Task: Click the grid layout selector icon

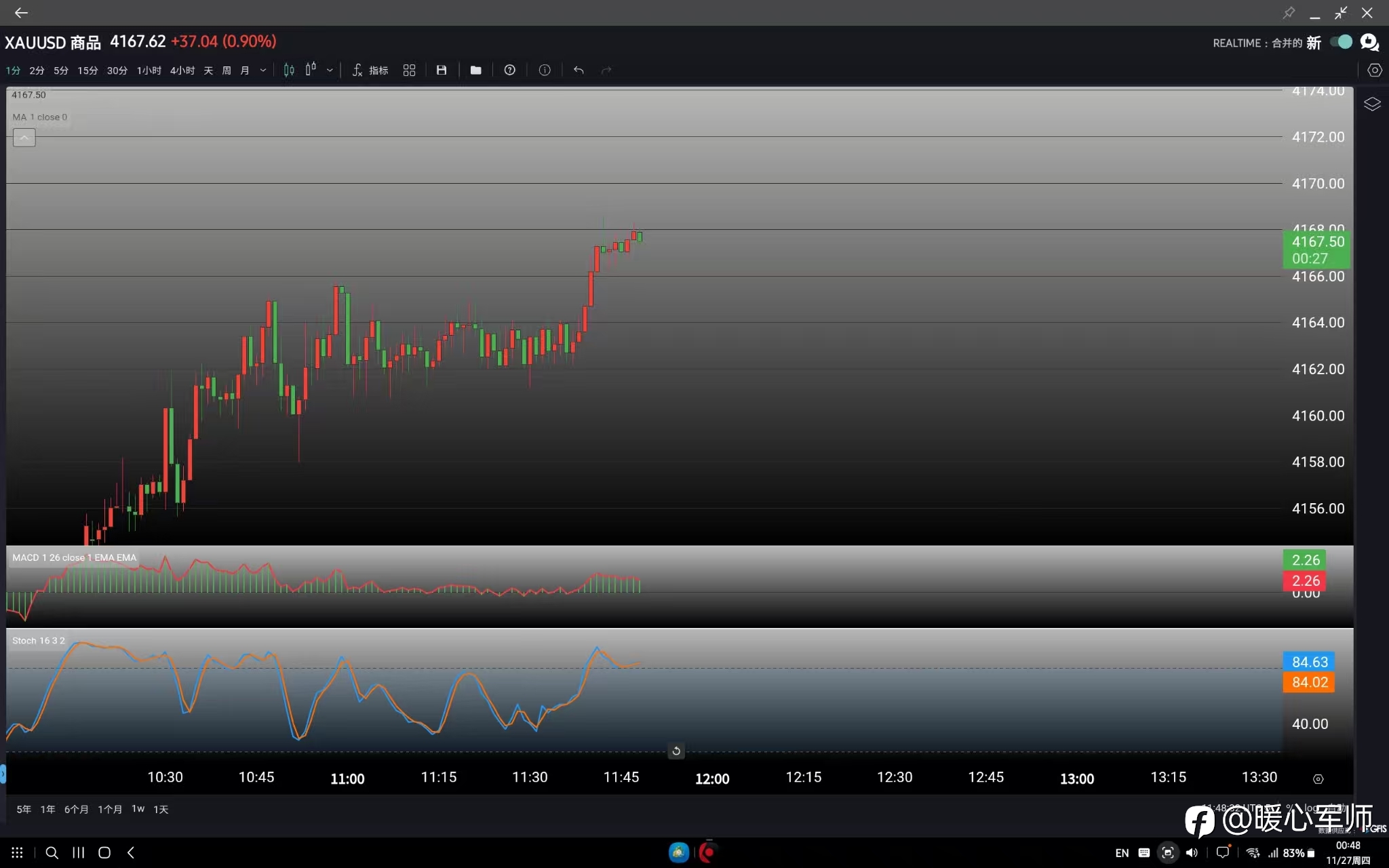Action: click(409, 70)
